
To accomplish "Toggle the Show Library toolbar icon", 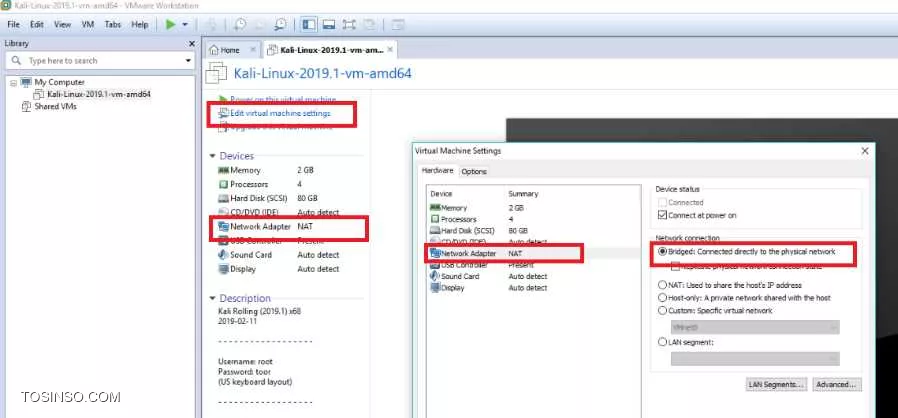I will click(309, 25).
